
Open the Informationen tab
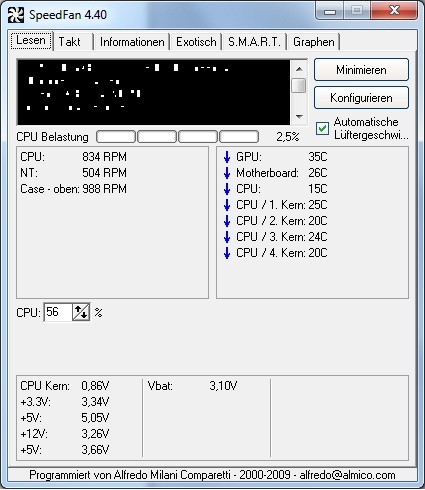click(132, 42)
